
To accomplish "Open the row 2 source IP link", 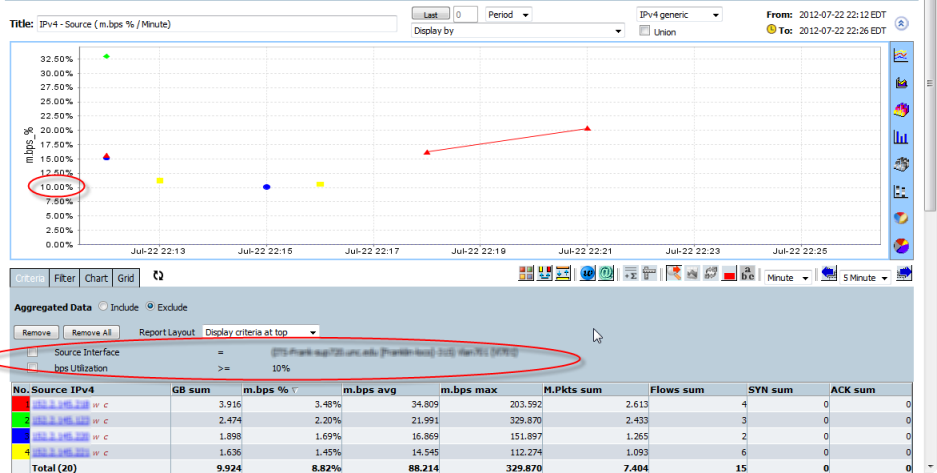I will [60, 420].
